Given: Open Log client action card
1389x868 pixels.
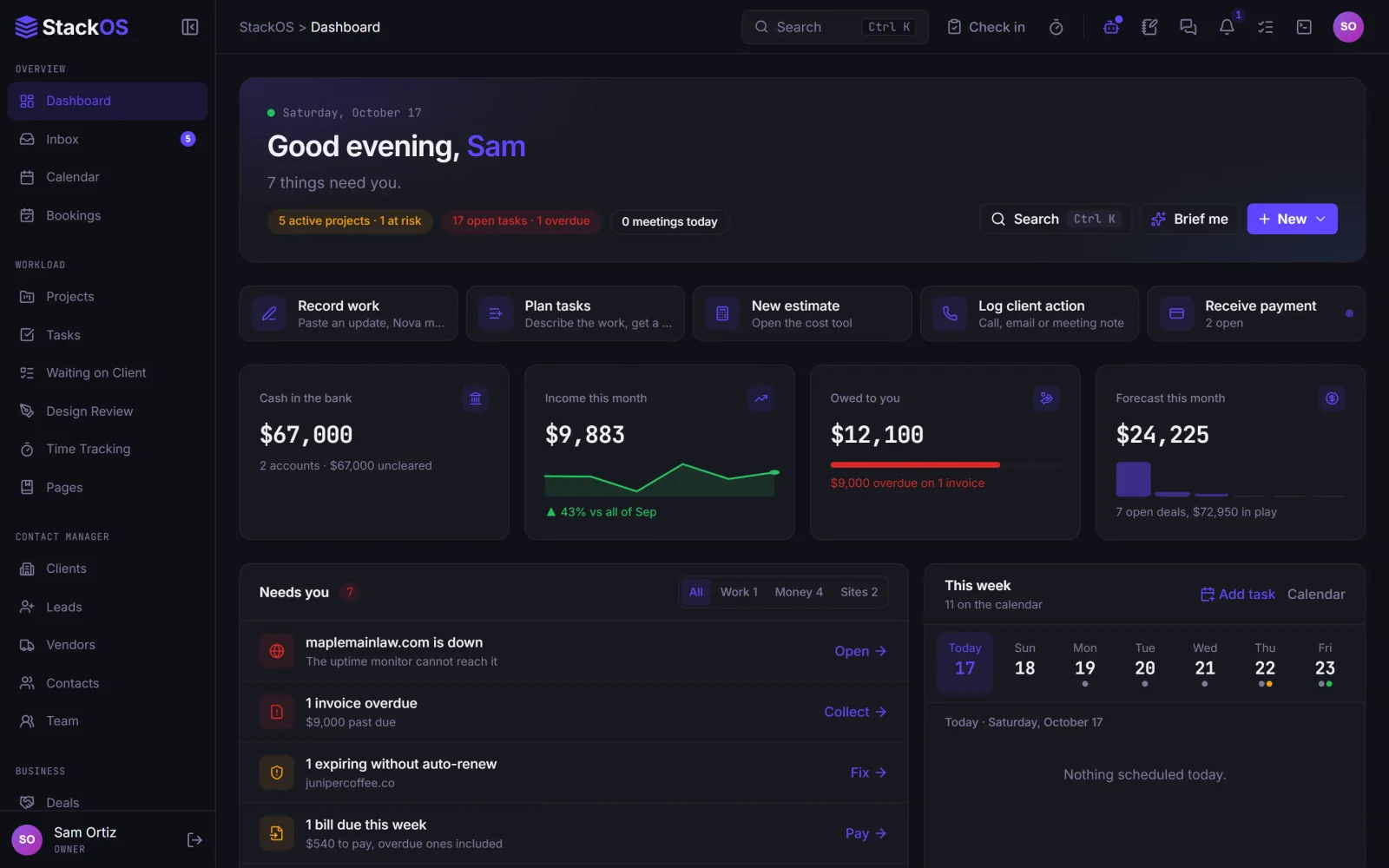Looking at the screenshot, I should pyautogui.click(x=1030, y=313).
